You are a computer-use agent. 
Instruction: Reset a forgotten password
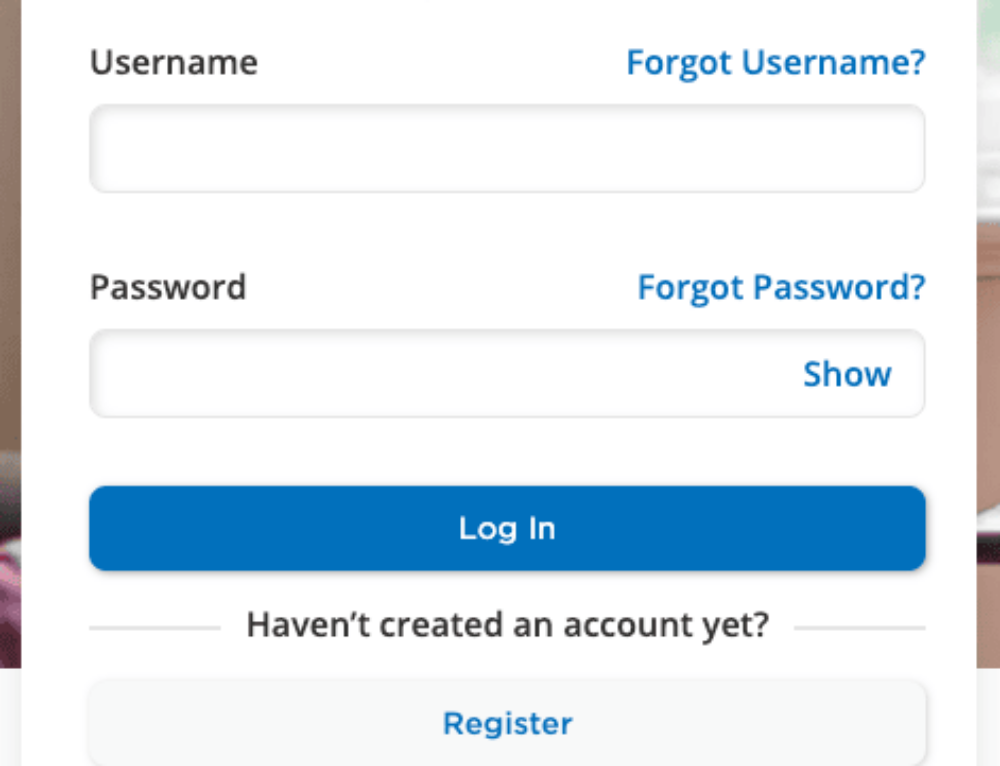tap(781, 288)
